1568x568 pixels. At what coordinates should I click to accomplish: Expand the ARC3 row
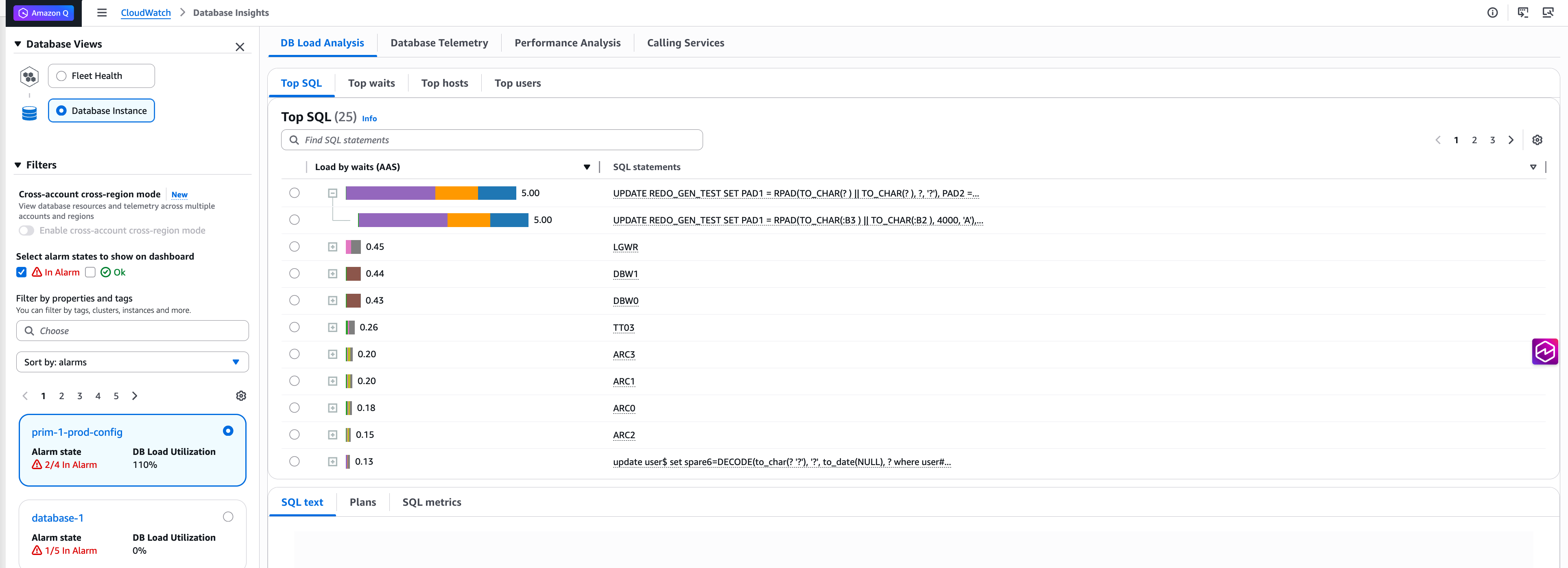(x=332, y=354)
